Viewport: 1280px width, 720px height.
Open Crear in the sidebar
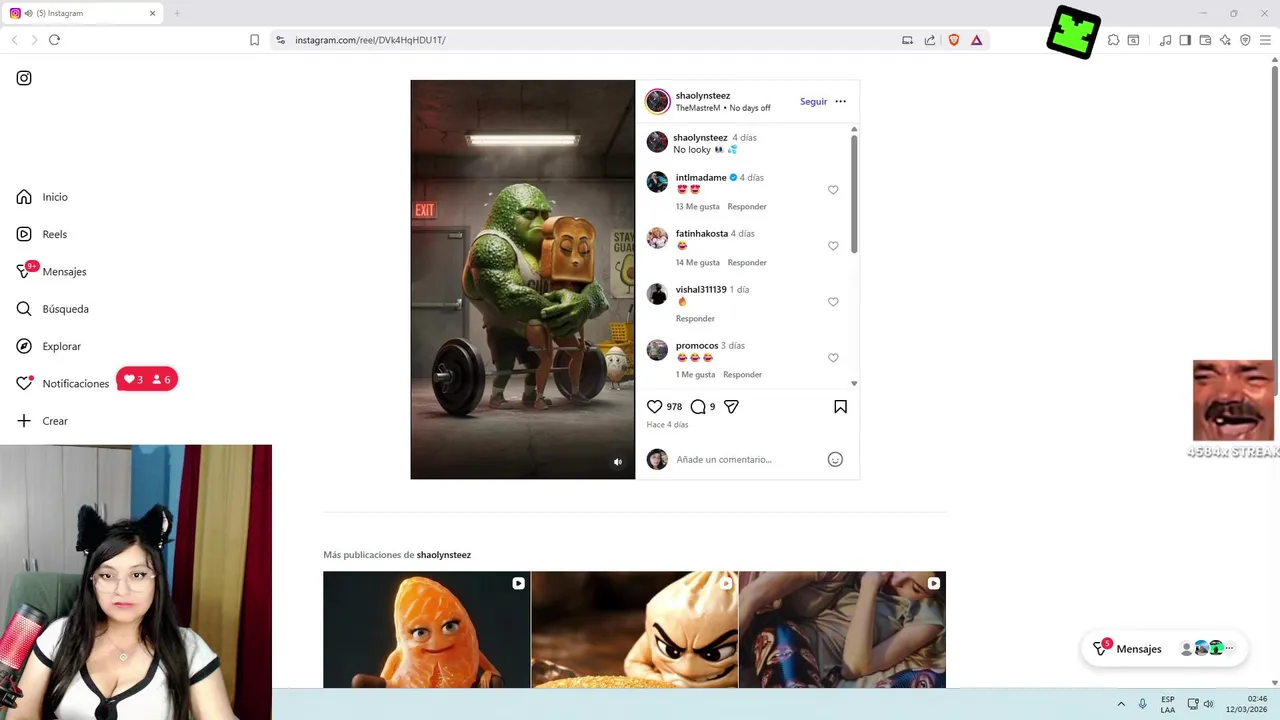[42, 421]
